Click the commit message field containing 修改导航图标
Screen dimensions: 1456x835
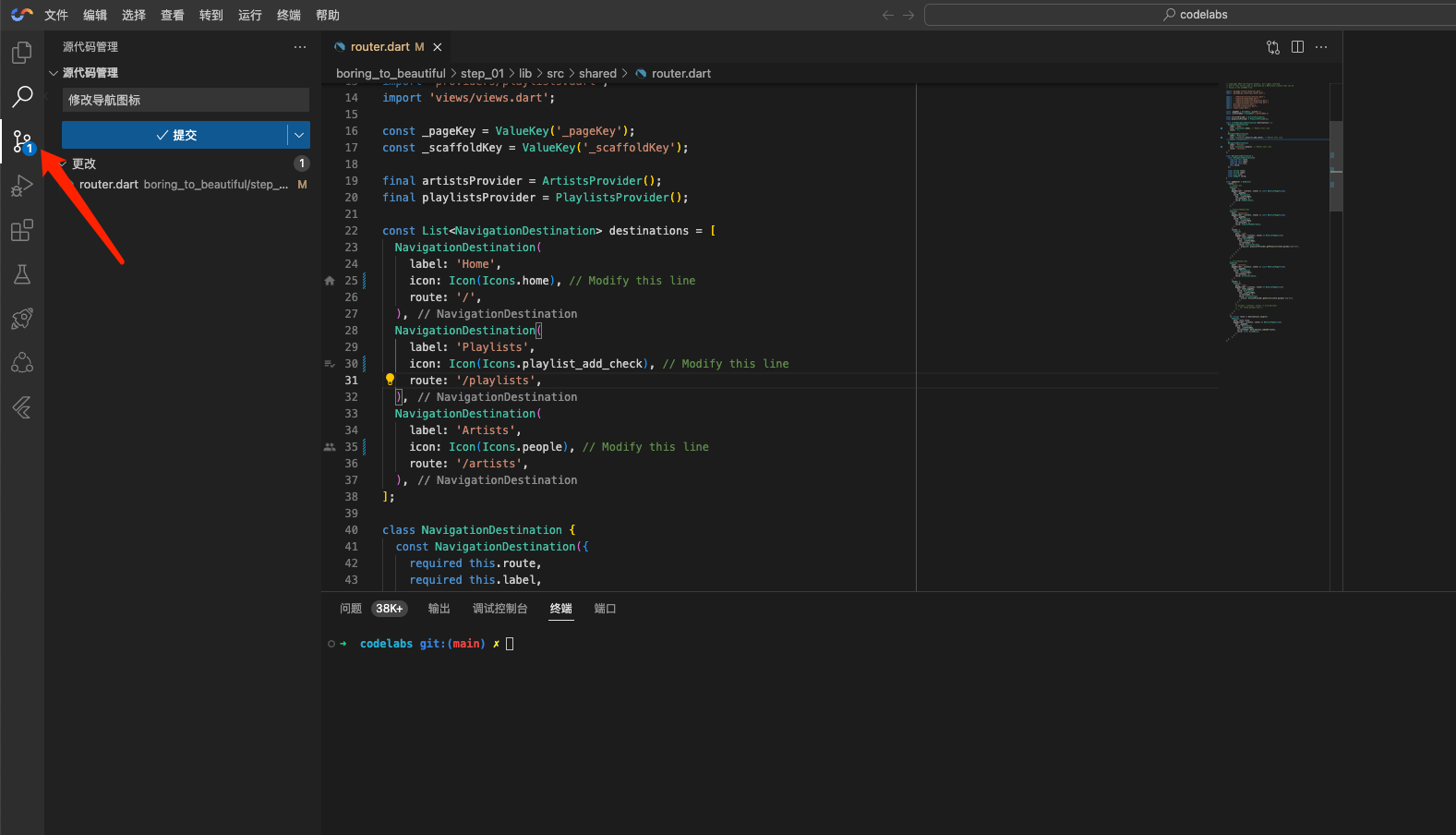[186, 100]
